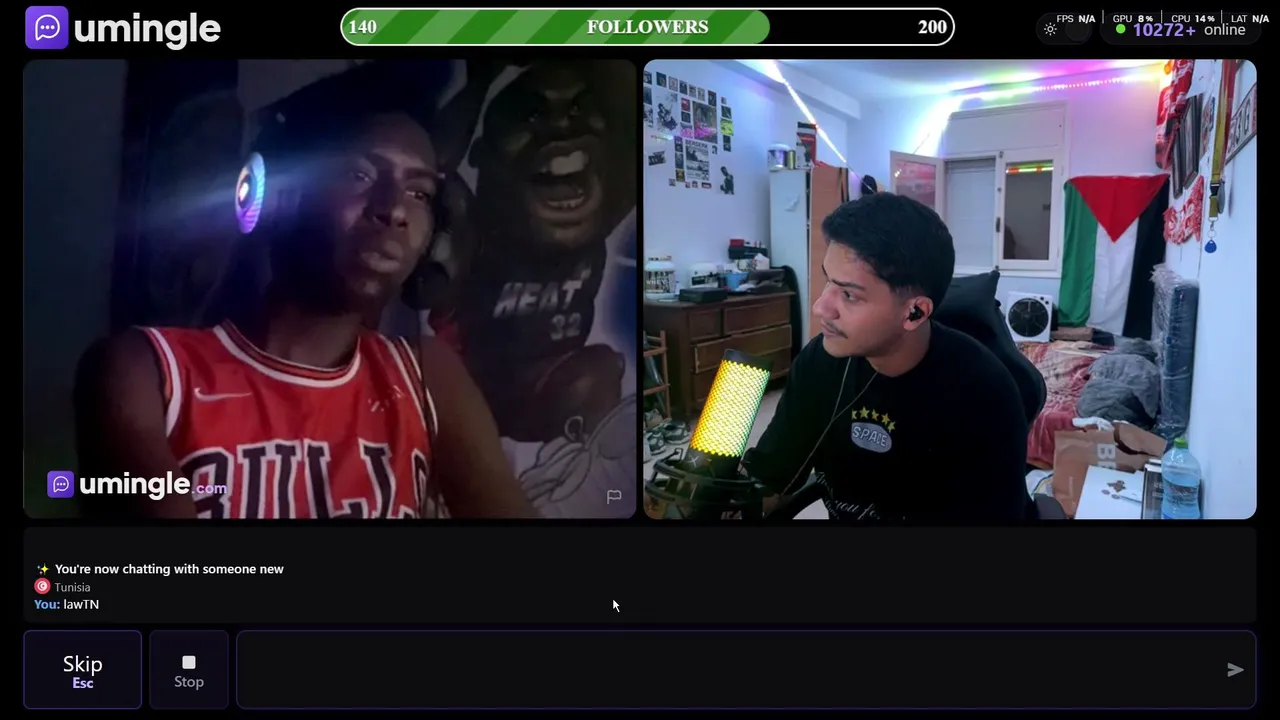This screenshot has height=720, width=1280.
Task: Click the Umingle logo in the header
Action: (x=123, y=28)
